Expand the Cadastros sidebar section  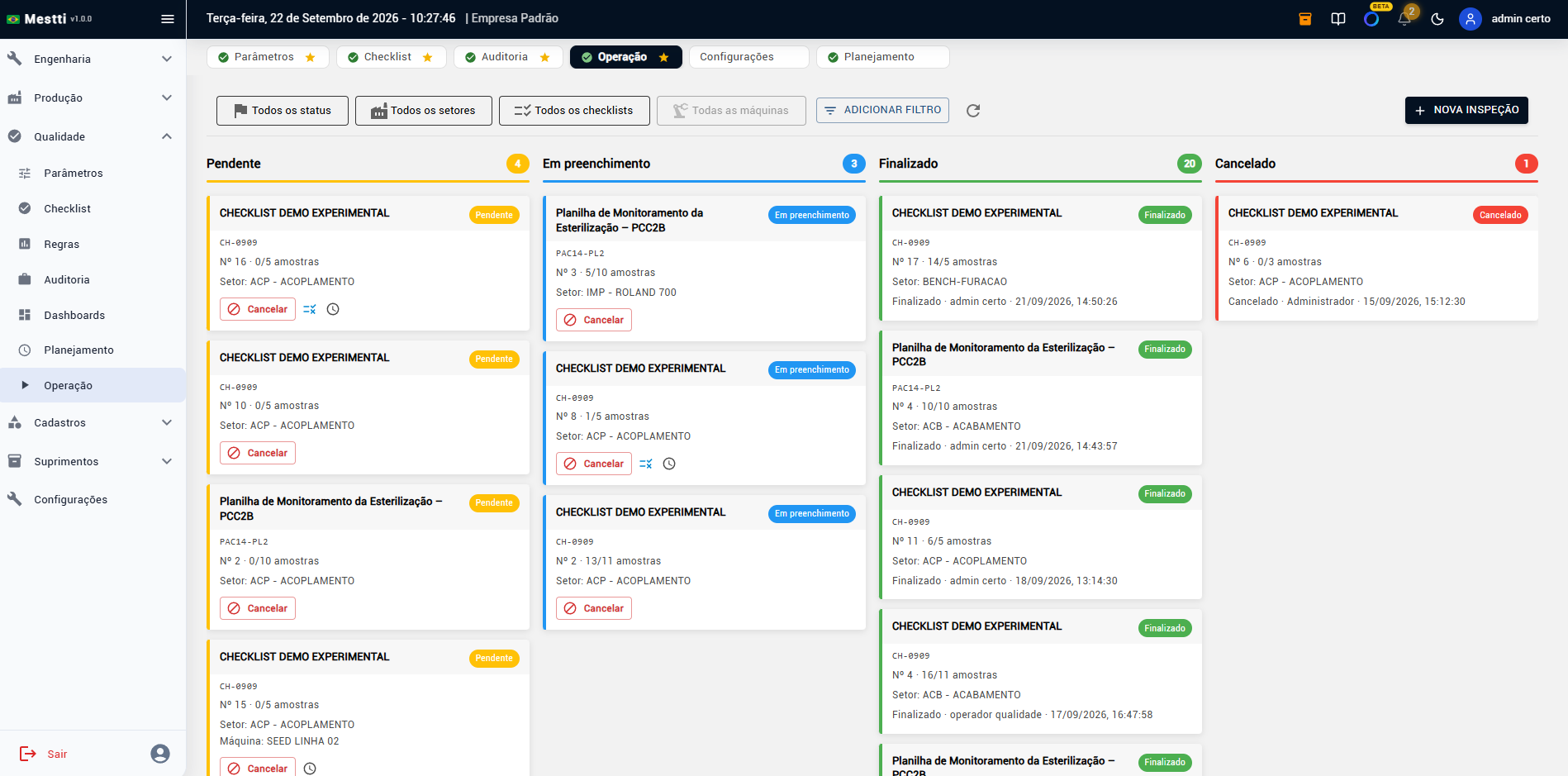(93, 422)
